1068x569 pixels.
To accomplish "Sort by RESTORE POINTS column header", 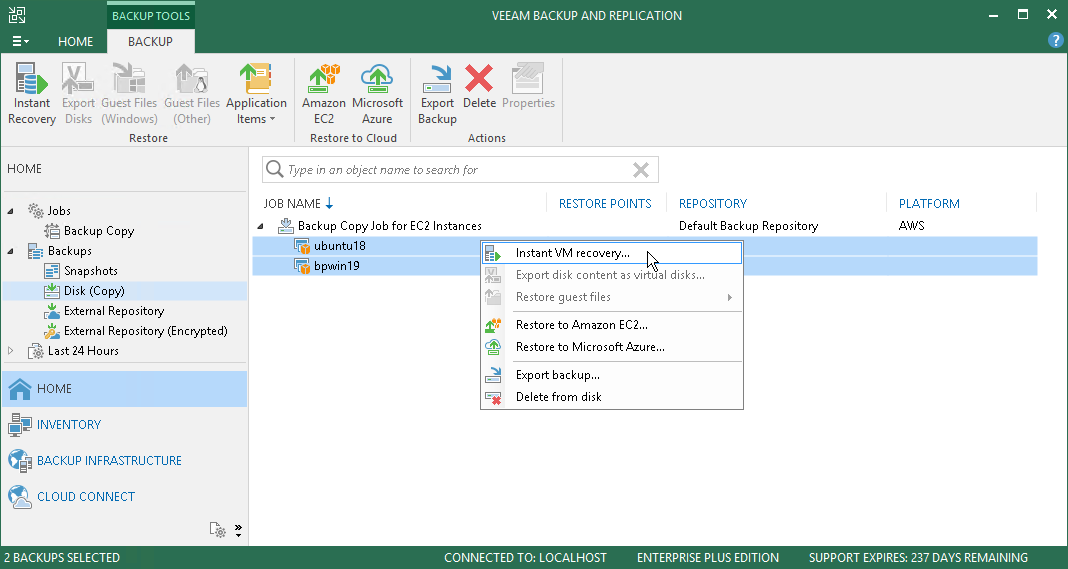I will (605, 204).
